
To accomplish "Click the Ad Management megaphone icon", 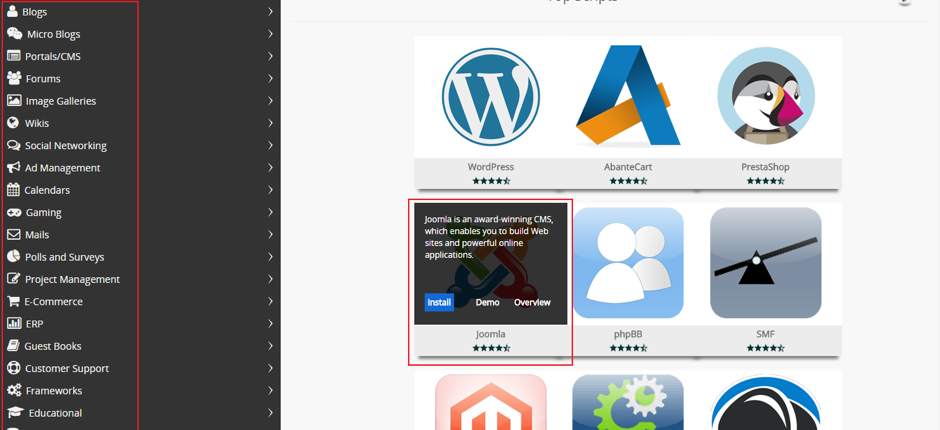I will point(13,167).
